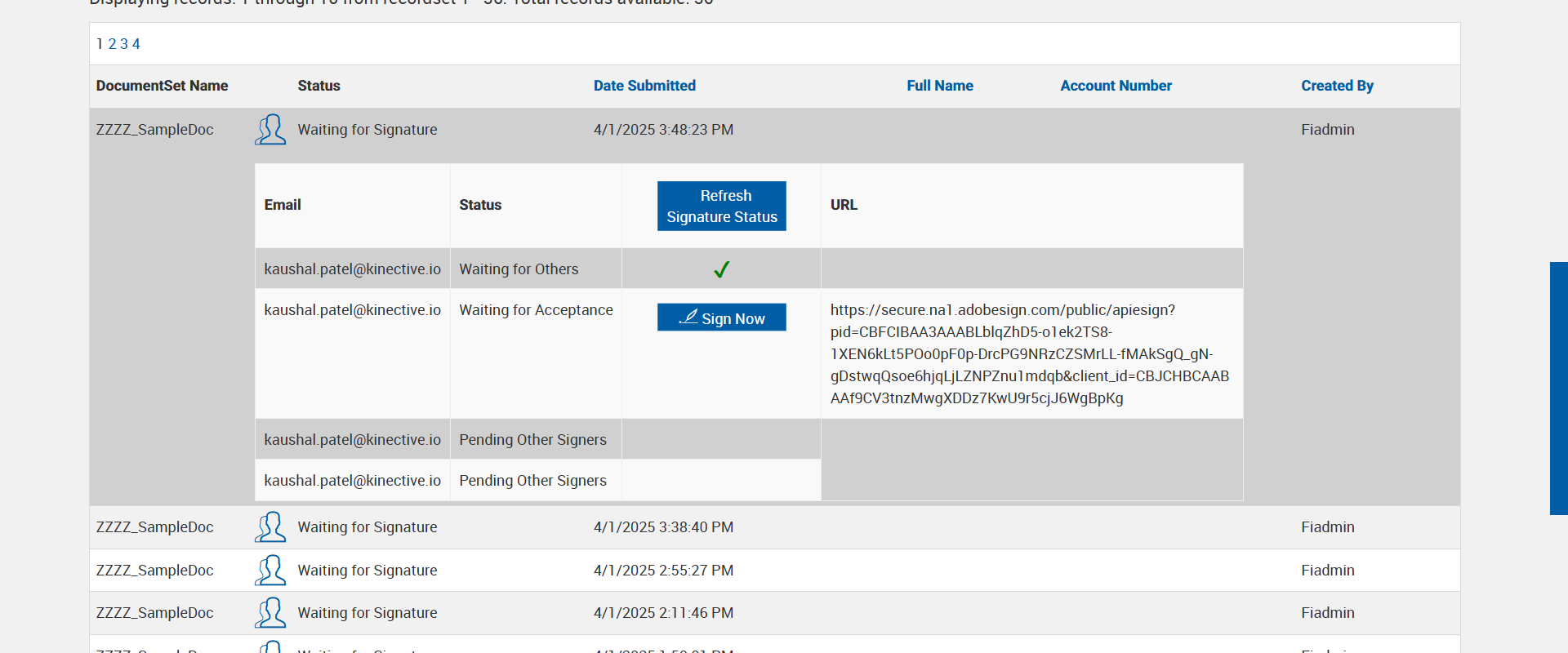Click current page number 1
The width and height of the screenshot is (1568, 653).
click(100, 44)
